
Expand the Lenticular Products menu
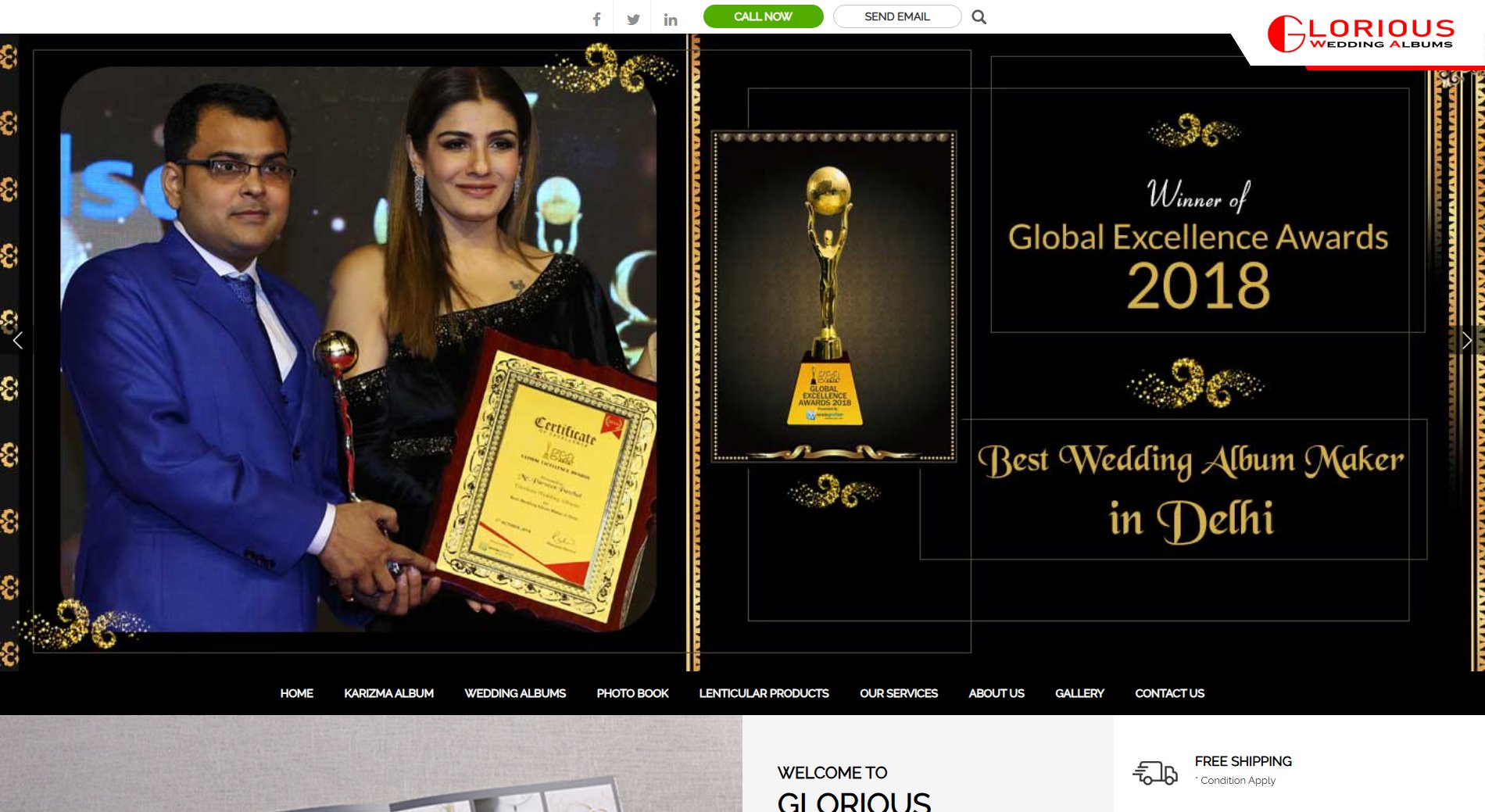tap(764, 693)
